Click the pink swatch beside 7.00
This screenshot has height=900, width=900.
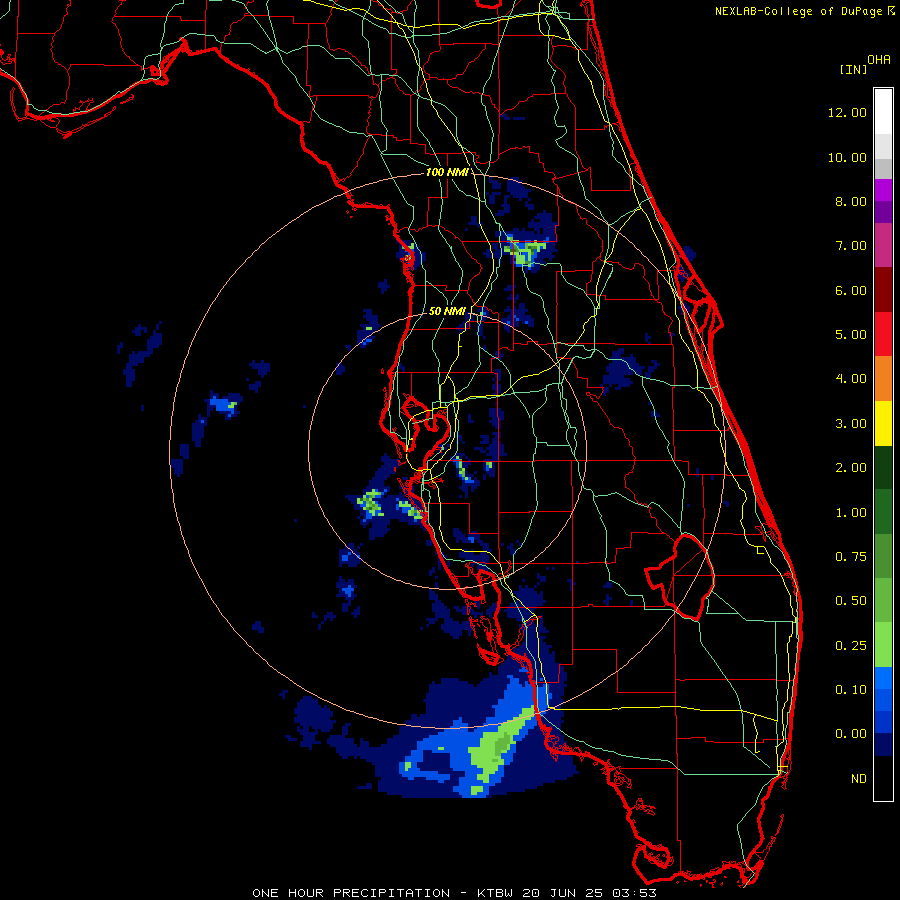tap(883, 245)
